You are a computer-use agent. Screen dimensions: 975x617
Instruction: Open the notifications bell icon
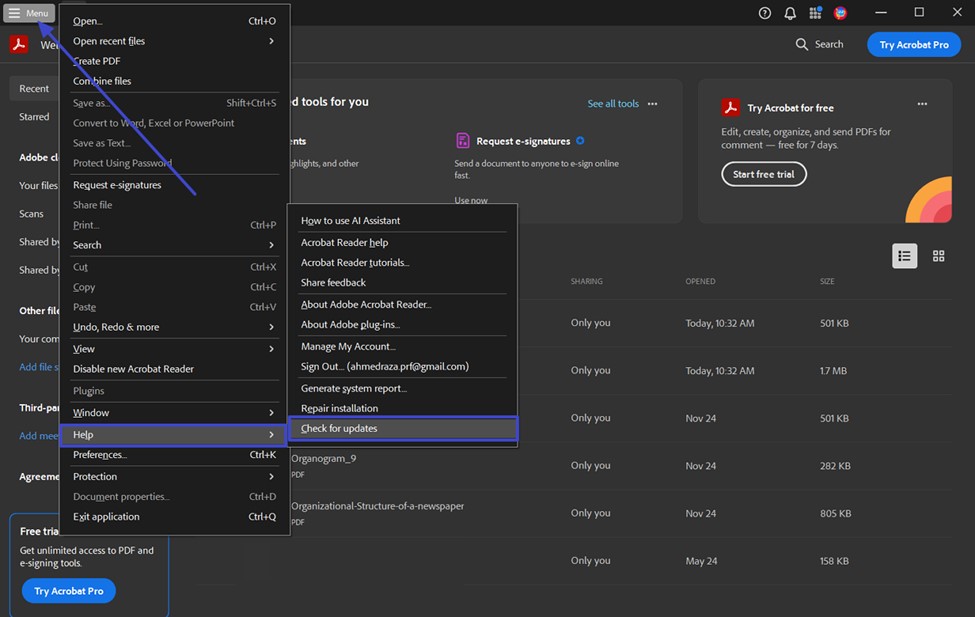tap(790, 13)
